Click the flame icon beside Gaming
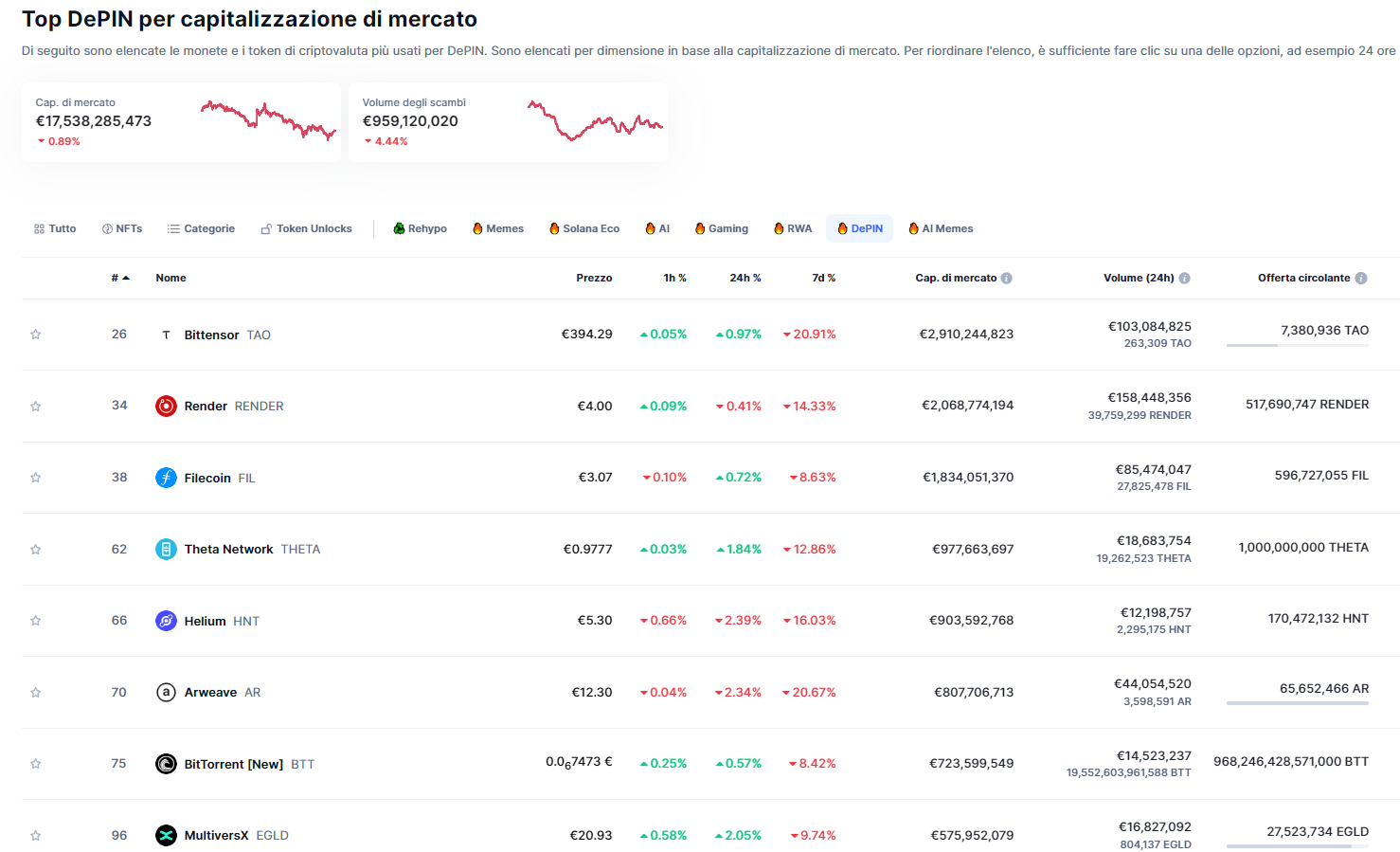Screen dimensions: 1400x852 (x=700, y=228)
